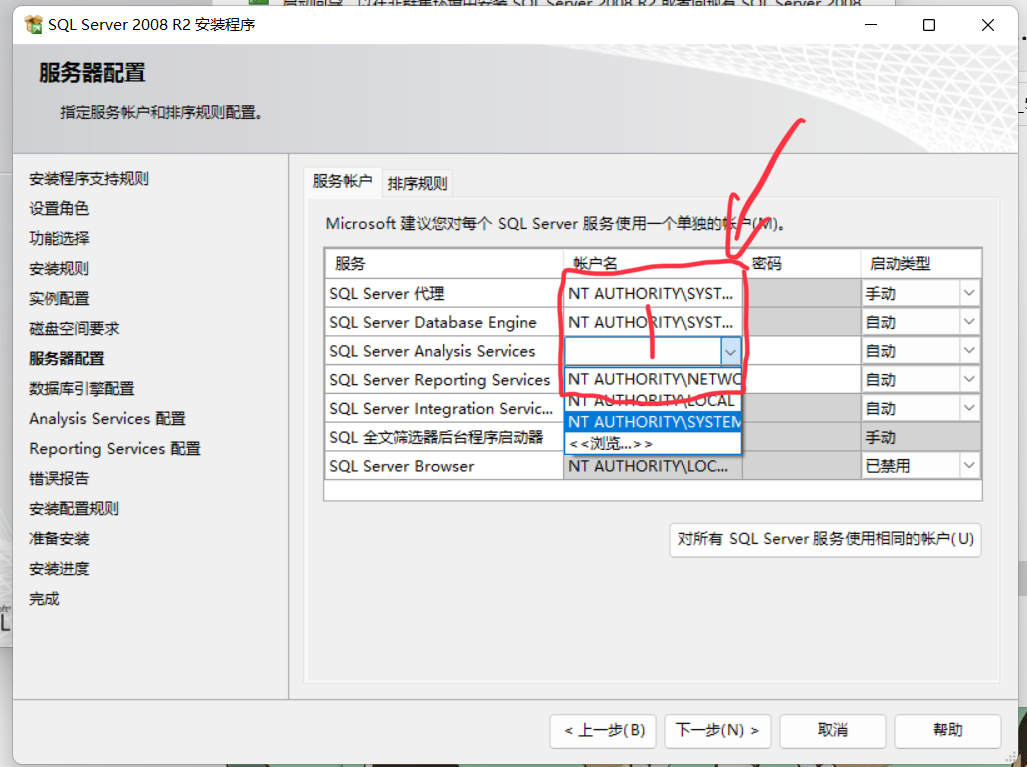Click 安装规则 step in sidebar
1027x767 pixels.
[59, 269]
